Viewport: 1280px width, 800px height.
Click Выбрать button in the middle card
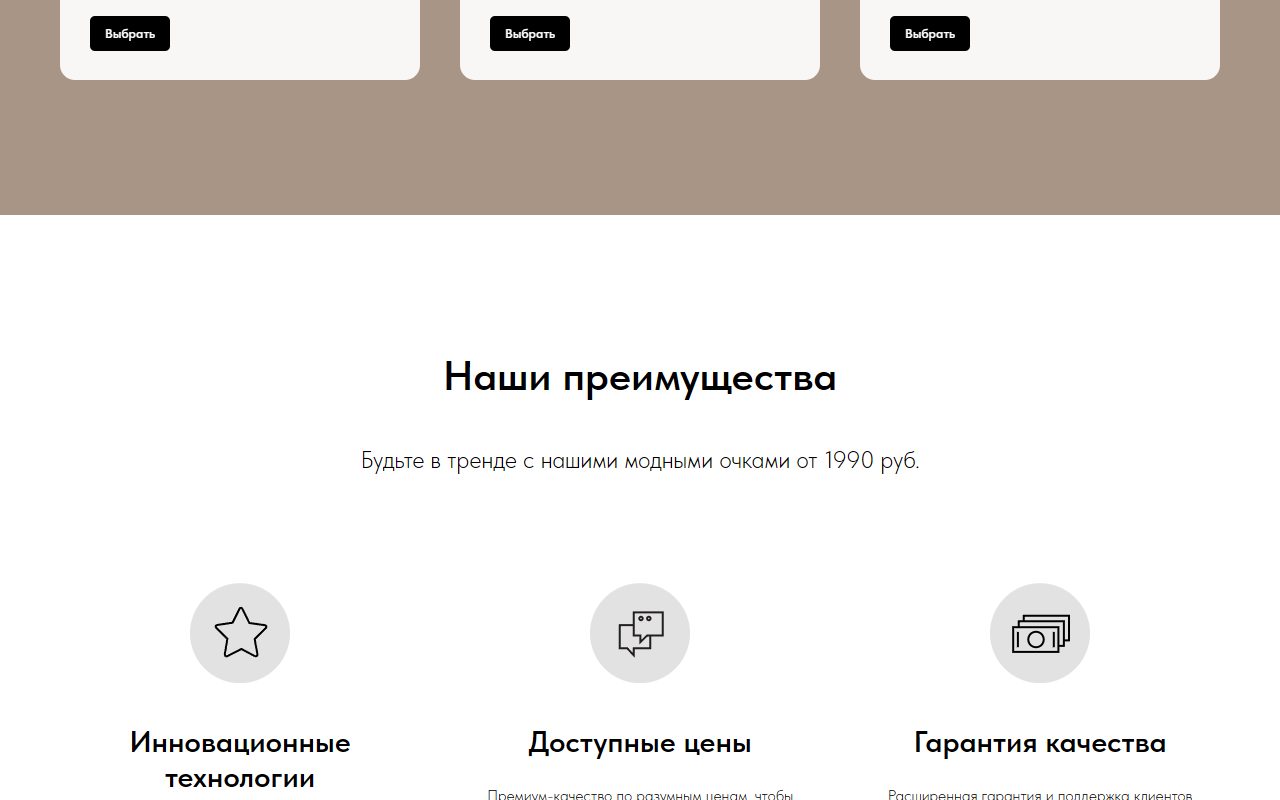point(530,34)
